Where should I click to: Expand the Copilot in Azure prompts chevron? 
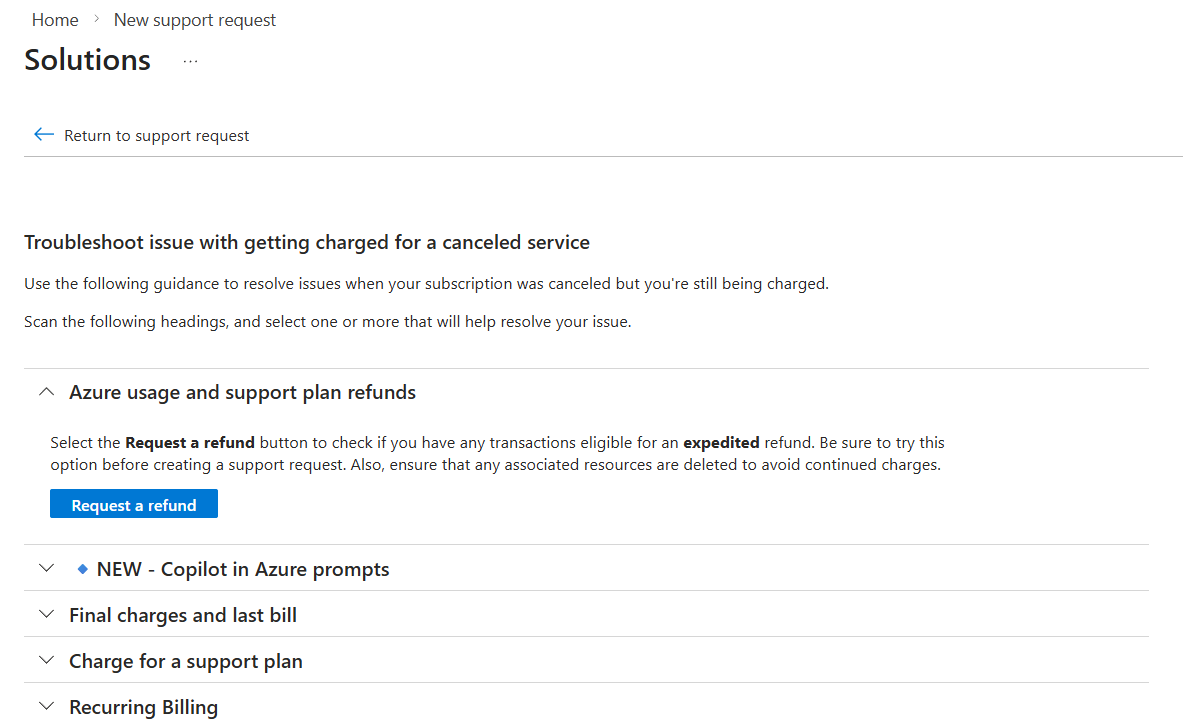(46, 569)
